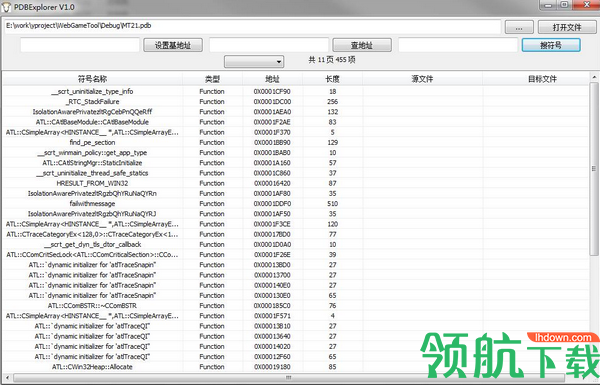Sort by the 类型 column header

pos(212,79)
